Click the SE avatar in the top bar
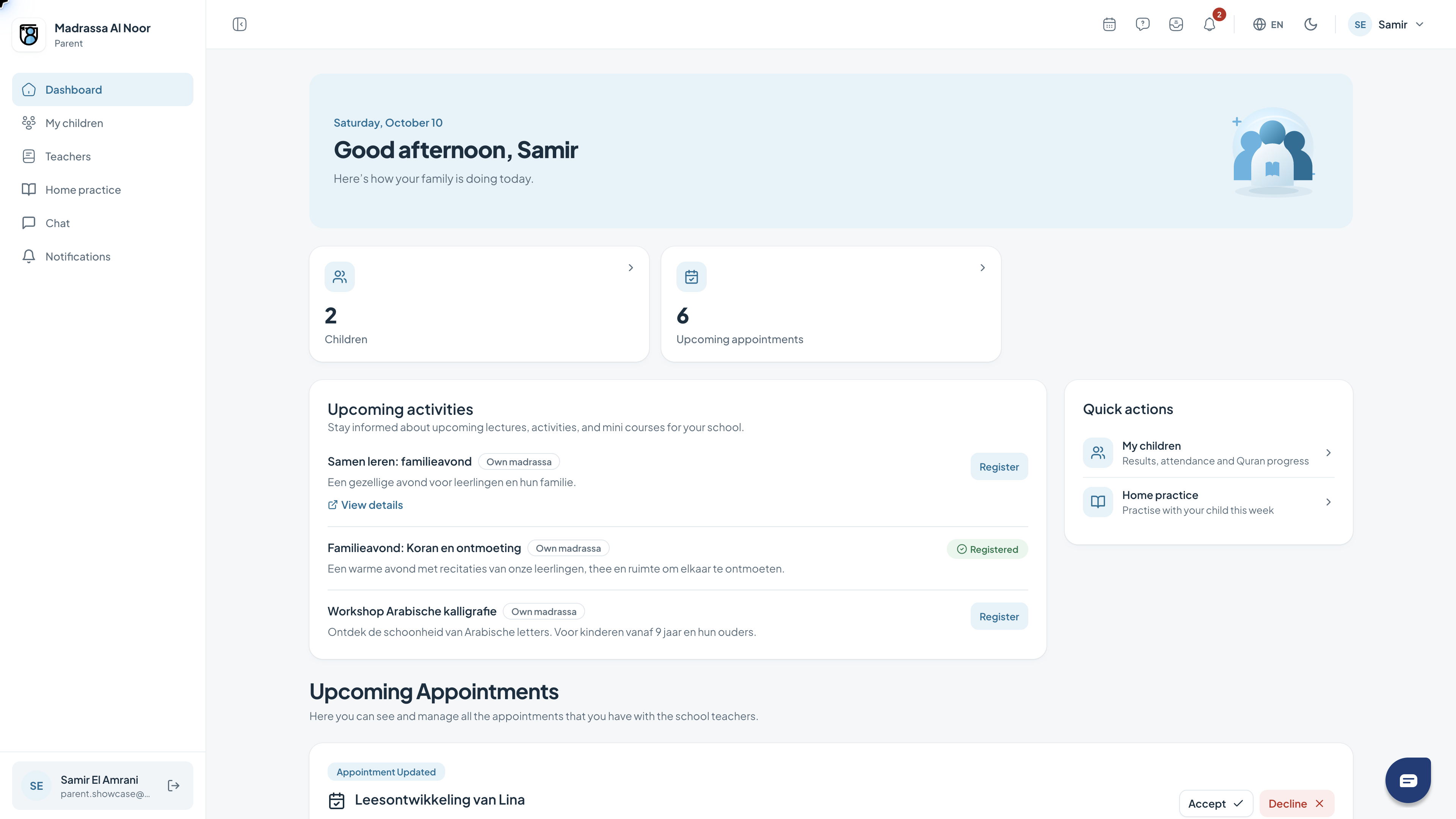 pos(1360,24)
